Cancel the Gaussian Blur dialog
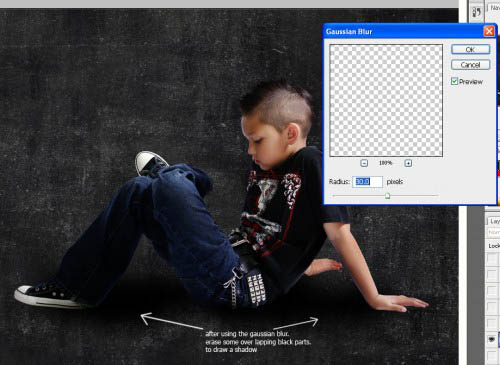Image resolution: width=500 pixels, height=365 pixels. pos(470,65)
